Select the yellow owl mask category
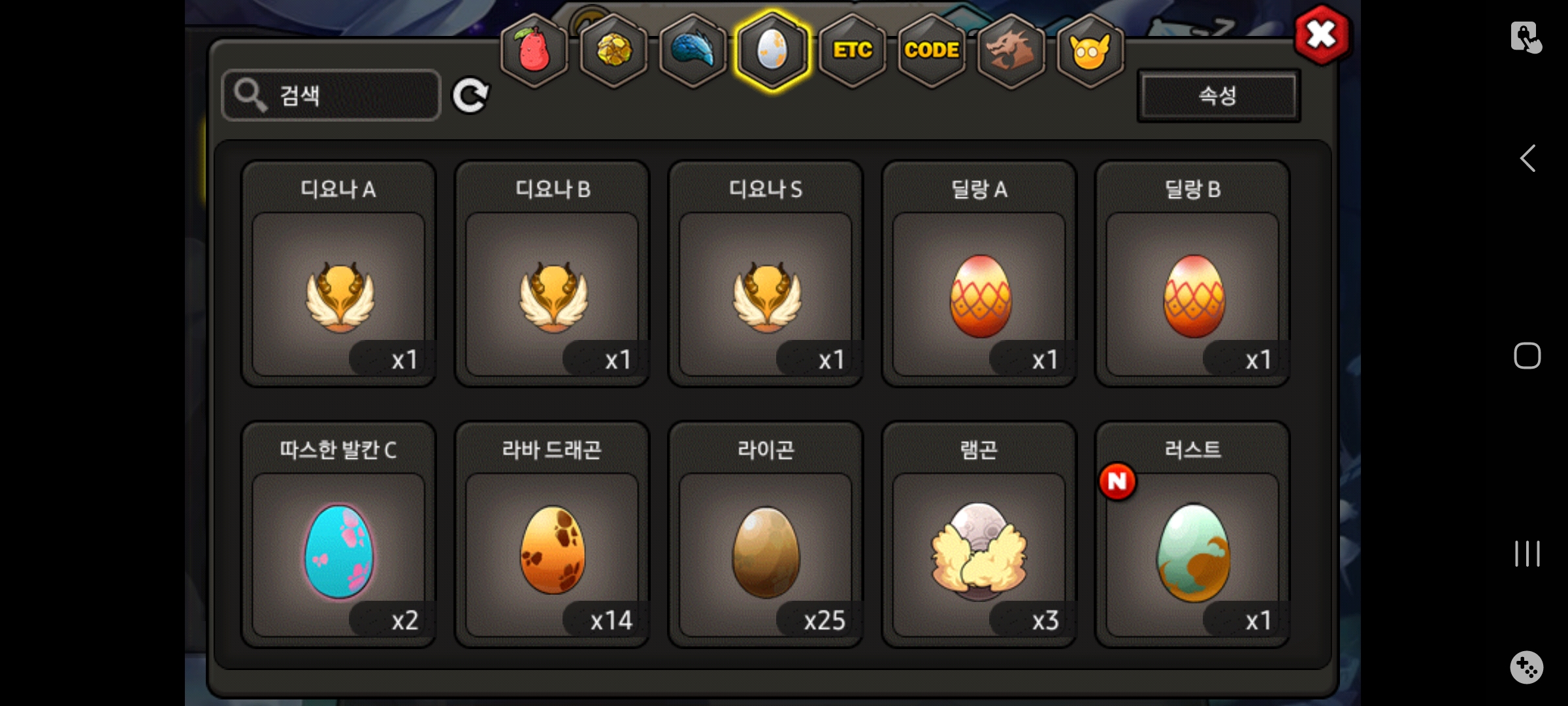1568x706 pixels. [x=1090, y=50]
